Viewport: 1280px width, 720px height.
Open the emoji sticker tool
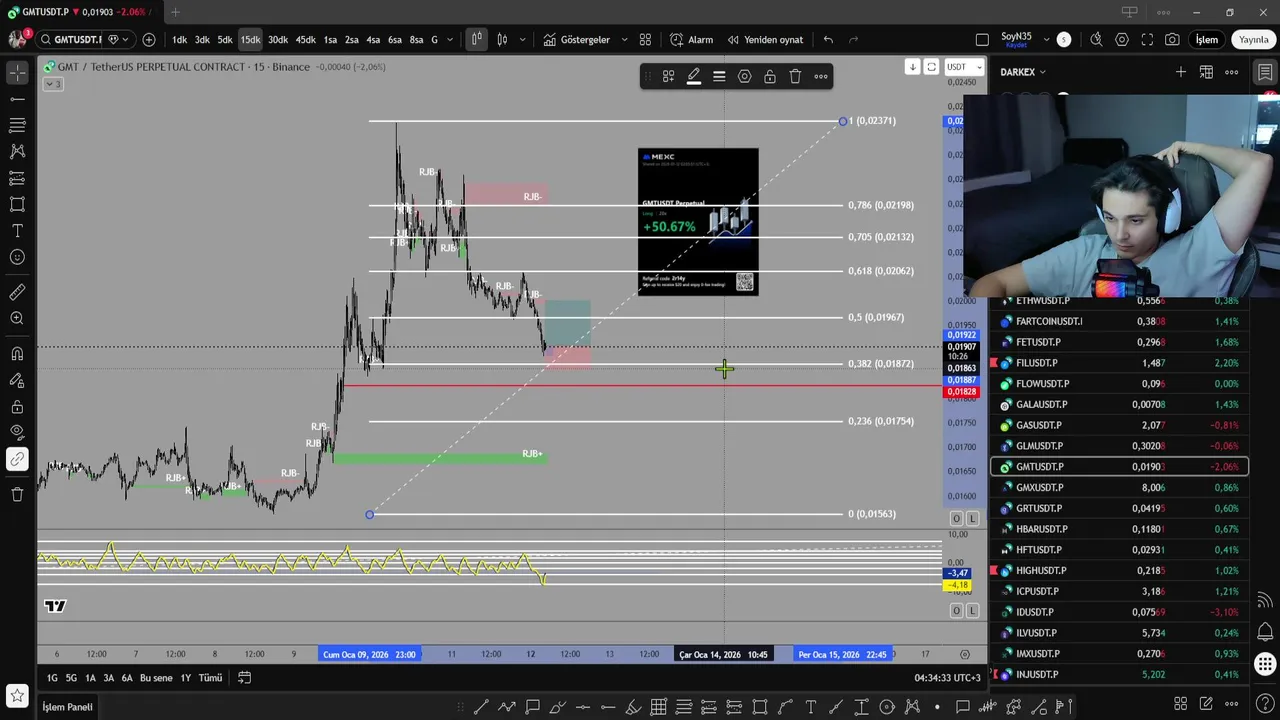tap(17, 257)
